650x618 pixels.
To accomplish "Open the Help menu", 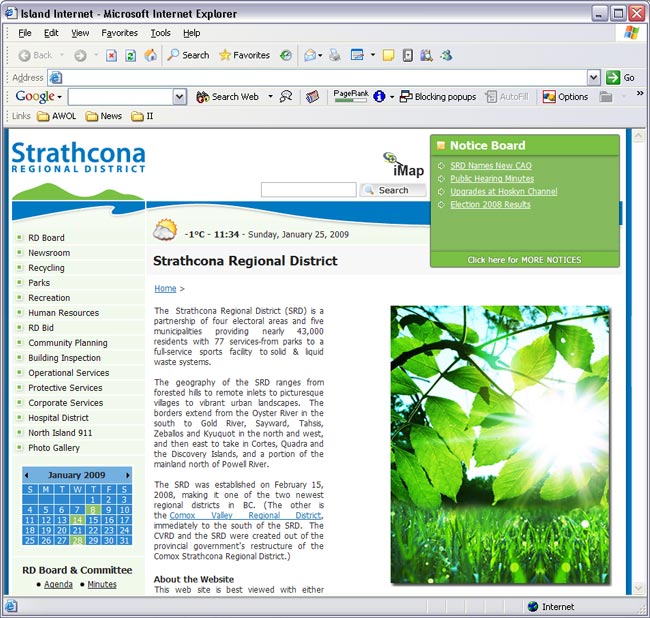I will (x=192, y=33).
